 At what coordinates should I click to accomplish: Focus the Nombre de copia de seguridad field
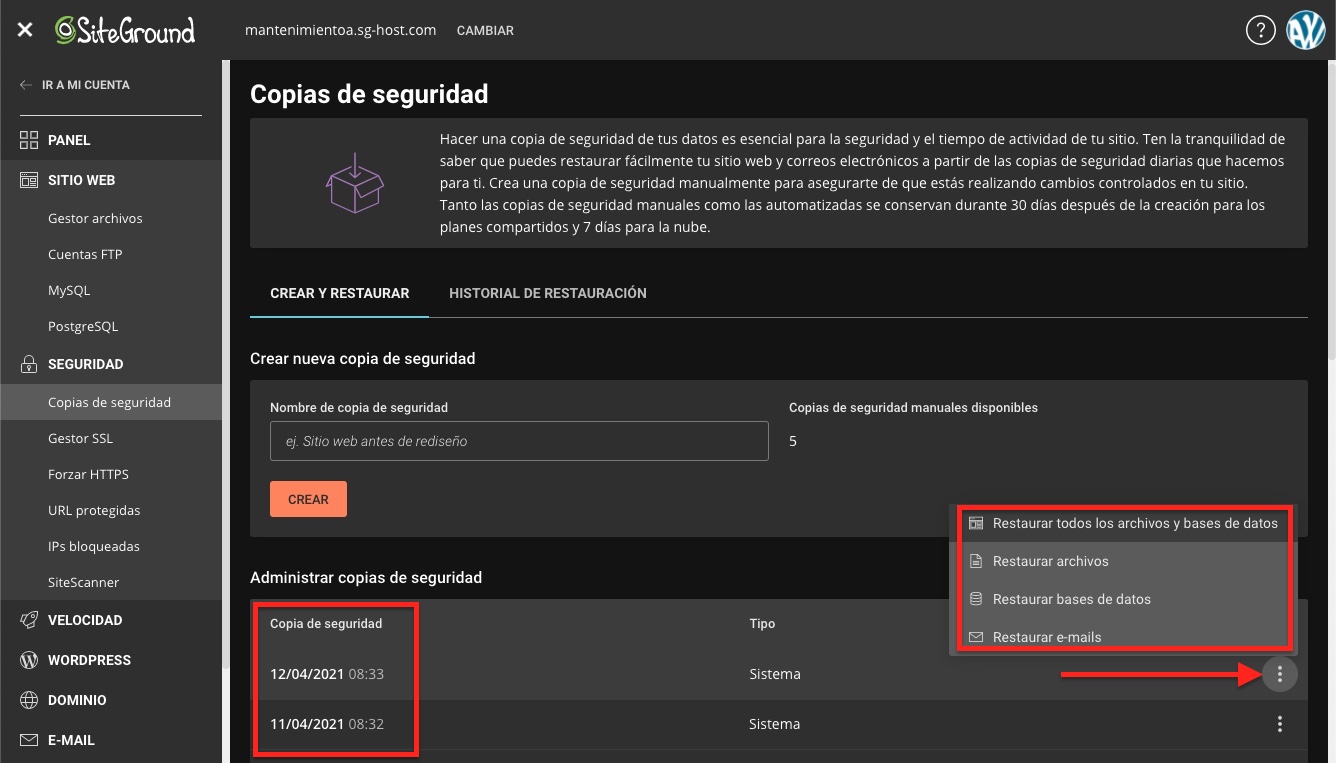[519, 441]
